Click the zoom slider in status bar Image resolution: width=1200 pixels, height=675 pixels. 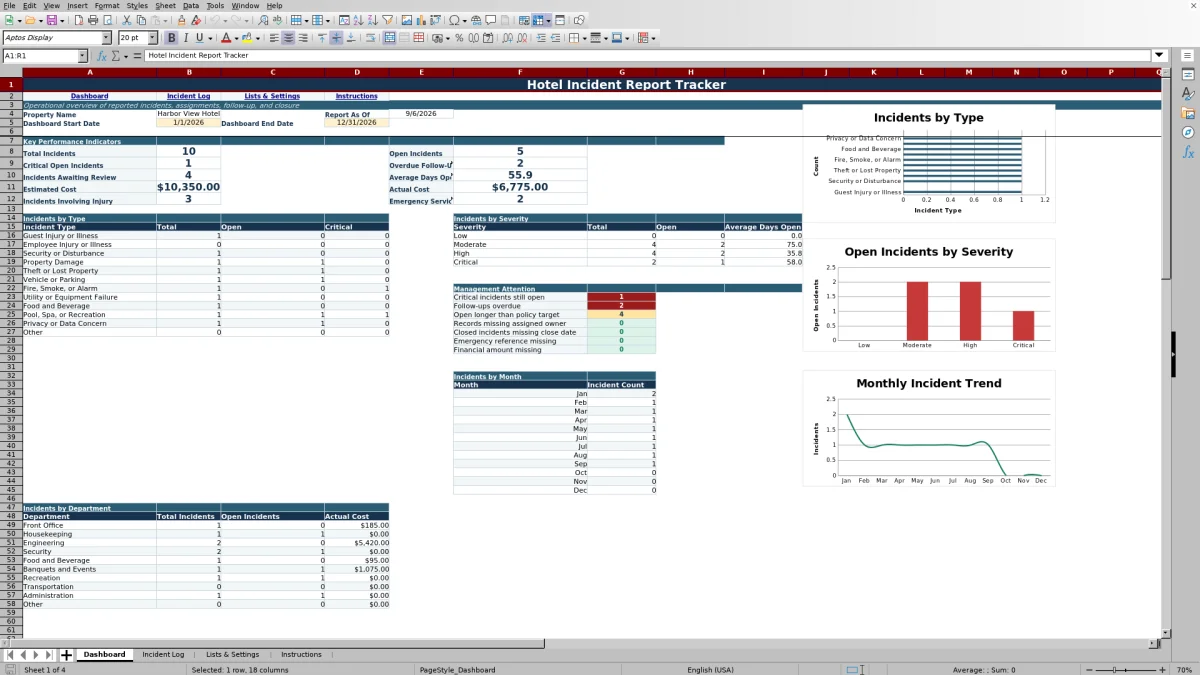tap(1127, 669)
